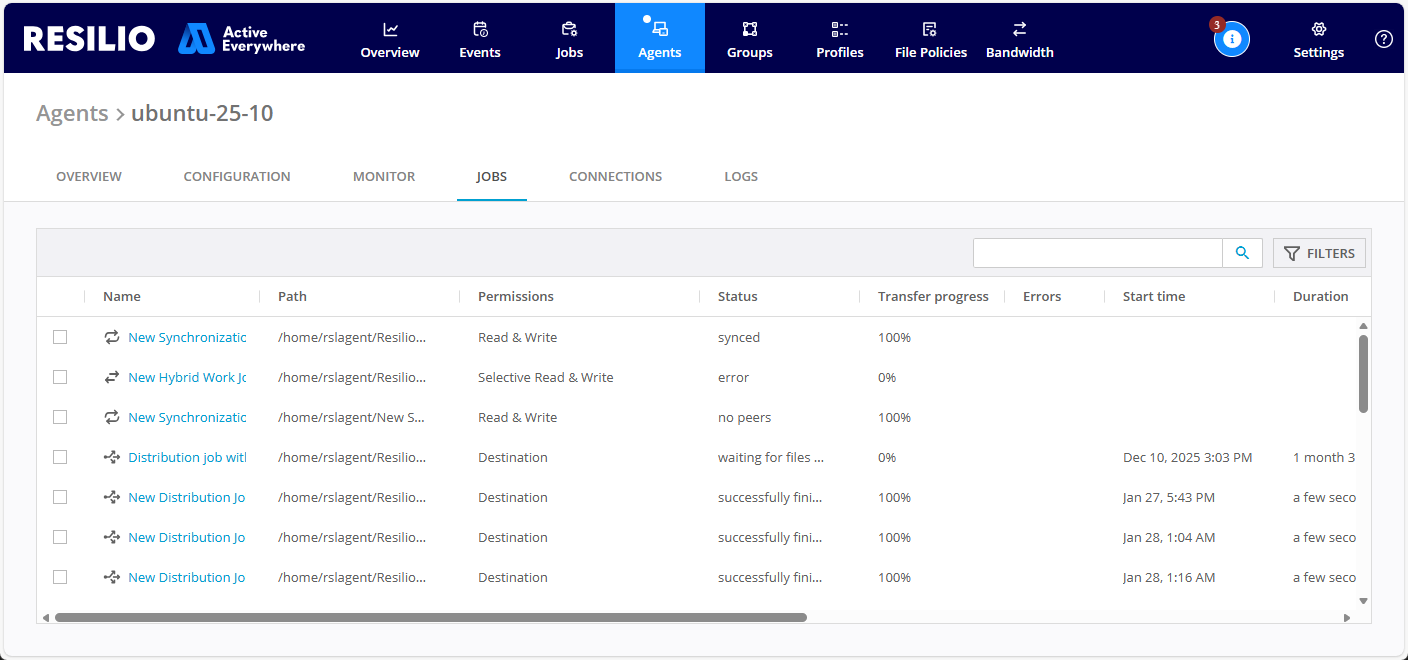This screenshot has width=1408, height=660.
Task: Tick the checkbox for the synced Synchronization job
Action: (x=60, y=337)
